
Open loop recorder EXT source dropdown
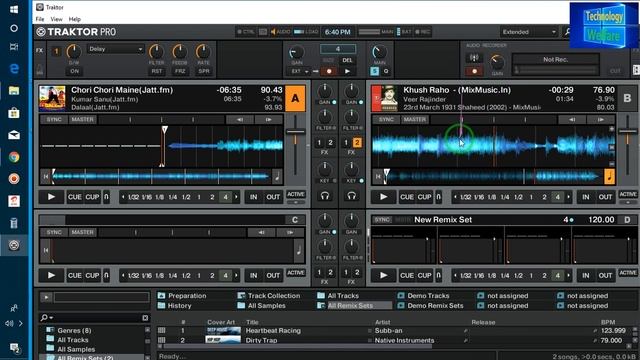pos(300,71)
